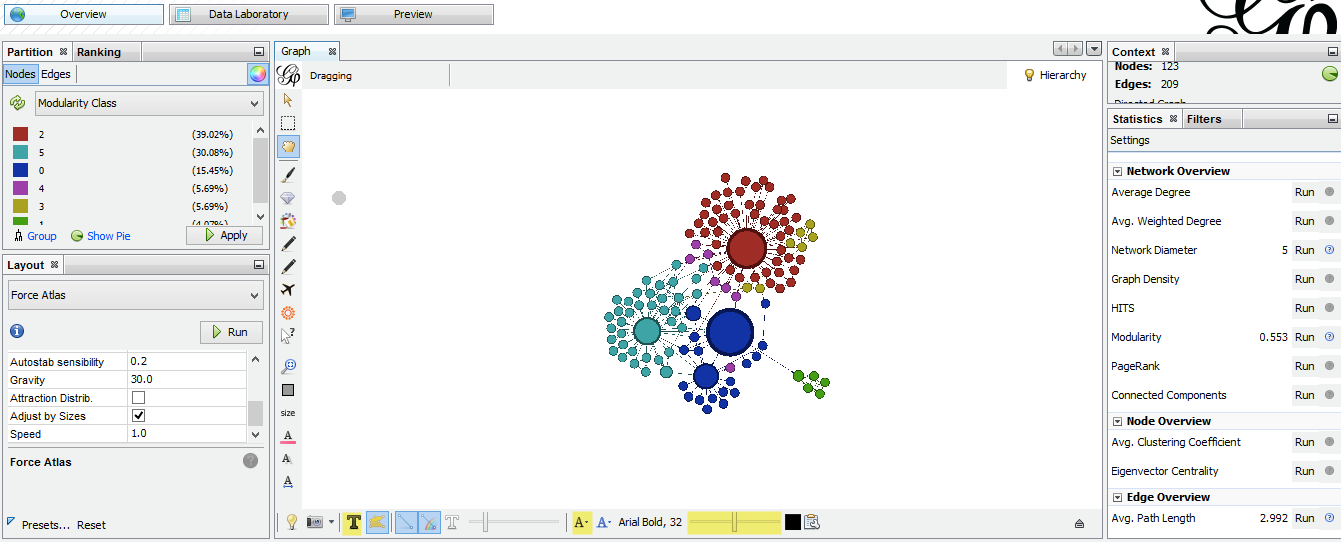Open the color wheel palette button
Image resolution: width=1341 pixels, height=542 pixels.
tap(258, 74)
